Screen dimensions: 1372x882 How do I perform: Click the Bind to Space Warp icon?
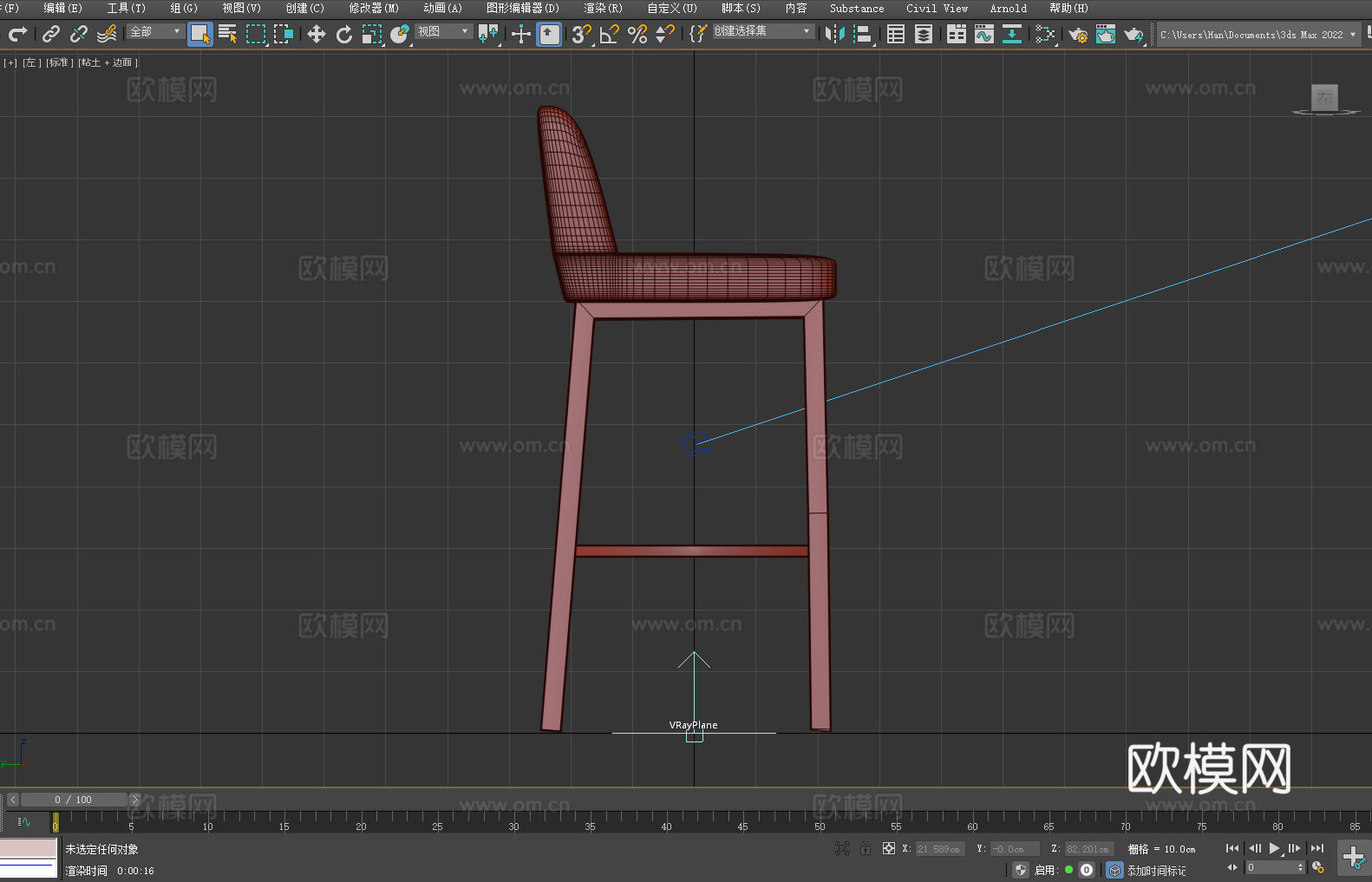tap(107, 34)
